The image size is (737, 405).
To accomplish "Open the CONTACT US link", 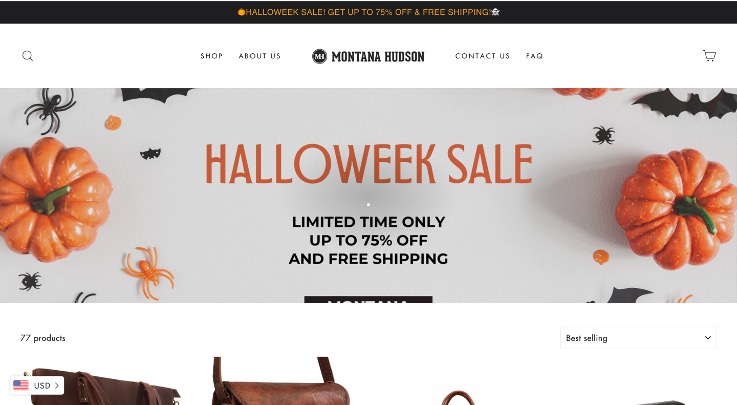I will 482,56.
